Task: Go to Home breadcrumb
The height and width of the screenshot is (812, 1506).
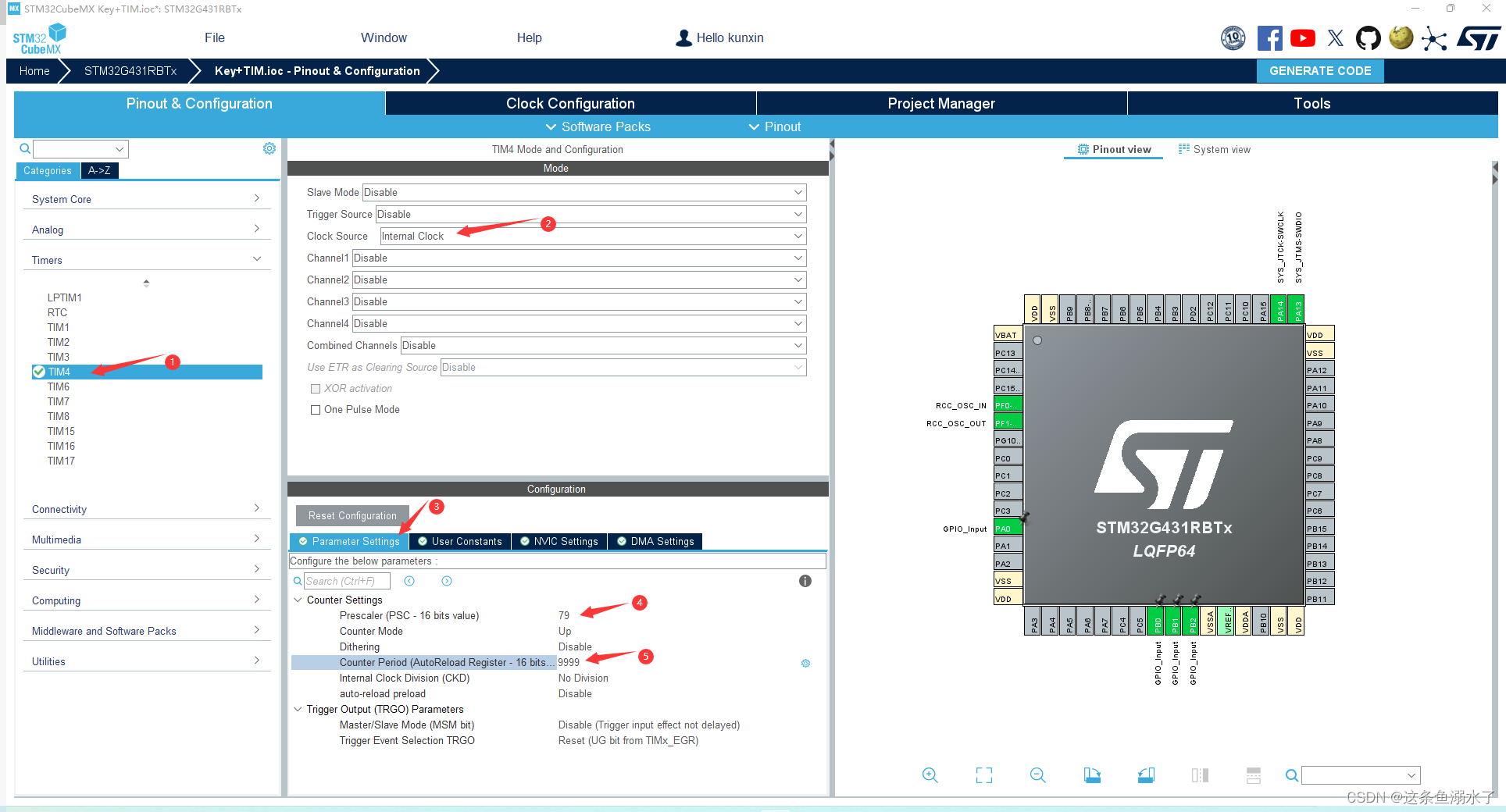Action: point(34,70)
